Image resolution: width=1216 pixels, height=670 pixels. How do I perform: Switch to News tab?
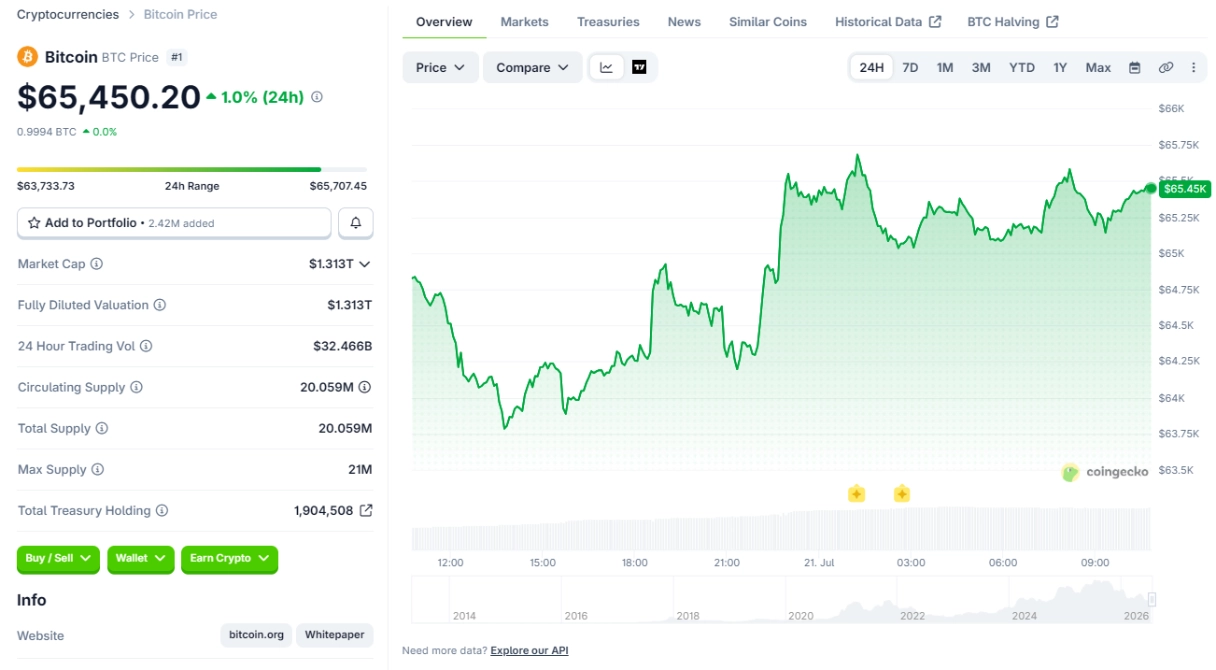pos(684,22)
